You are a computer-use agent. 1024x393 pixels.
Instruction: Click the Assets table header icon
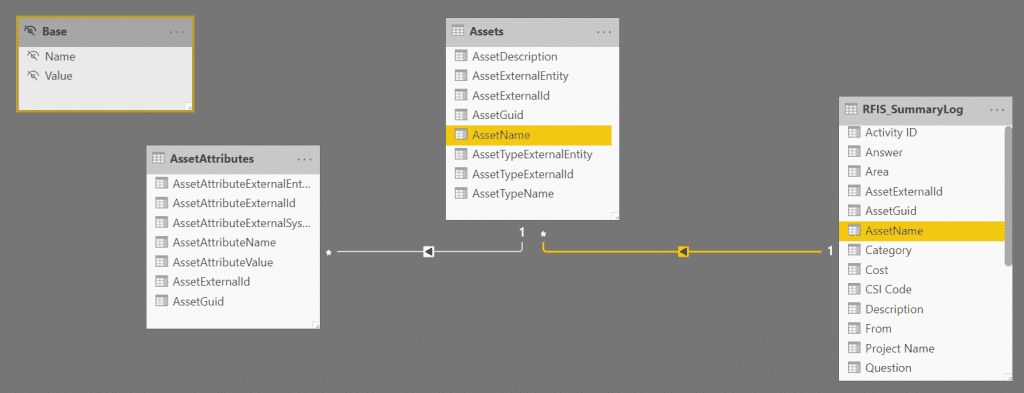click(458, 31)
